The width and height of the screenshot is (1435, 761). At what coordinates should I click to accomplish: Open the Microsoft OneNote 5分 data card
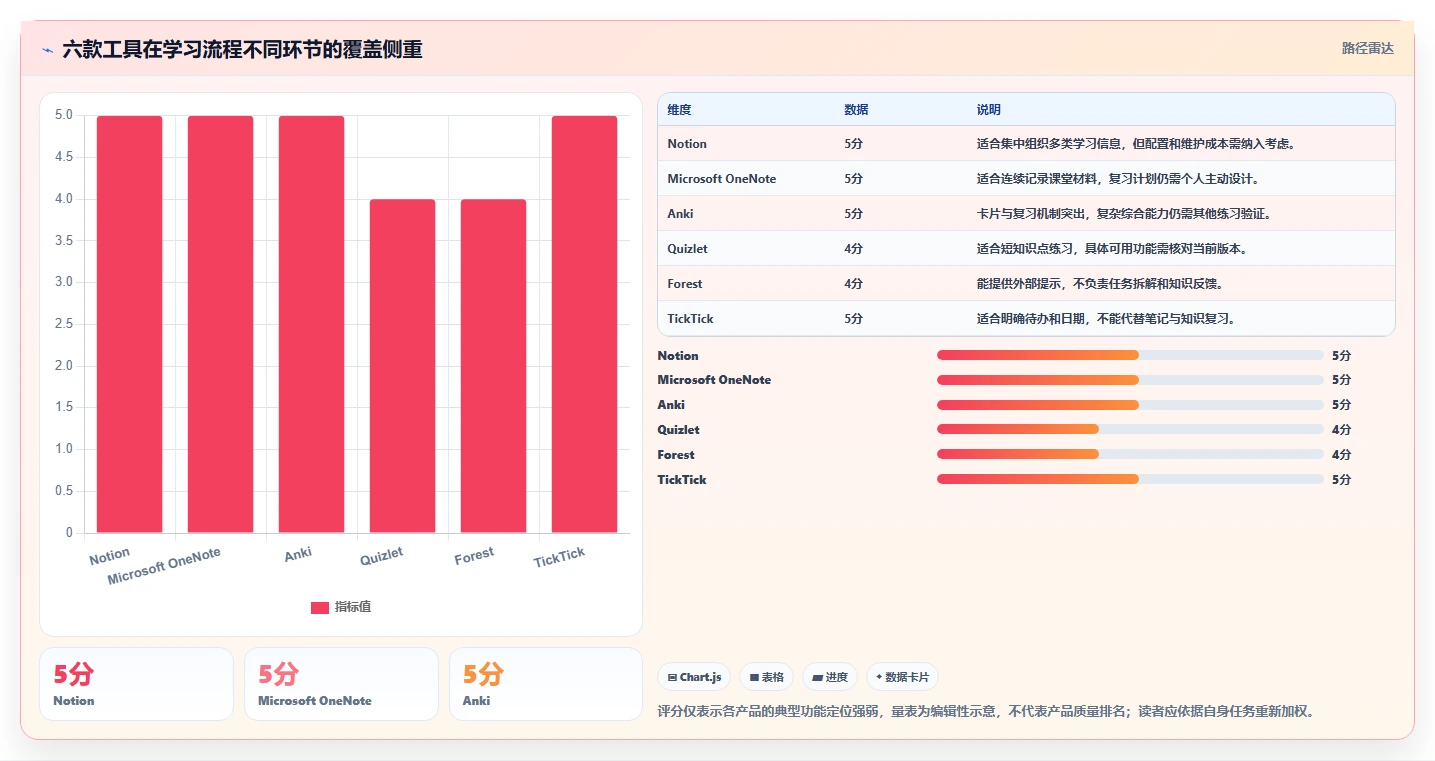click(341, 684)
